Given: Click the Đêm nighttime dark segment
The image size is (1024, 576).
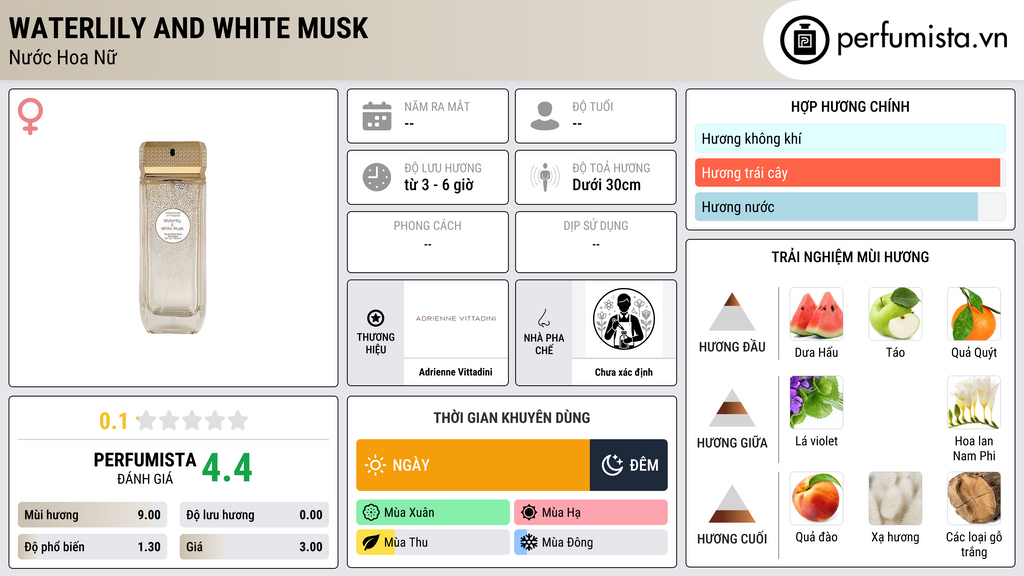Looking at the screenshot, I should click(629, 465).
